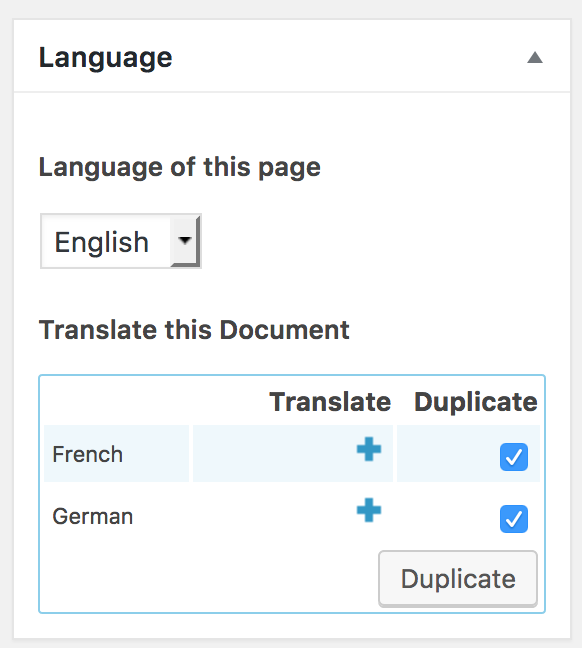Uncheck the French duplicate checkbox
Image resolution: width=582 pixels, height=648 pixels.
[514, 457]
